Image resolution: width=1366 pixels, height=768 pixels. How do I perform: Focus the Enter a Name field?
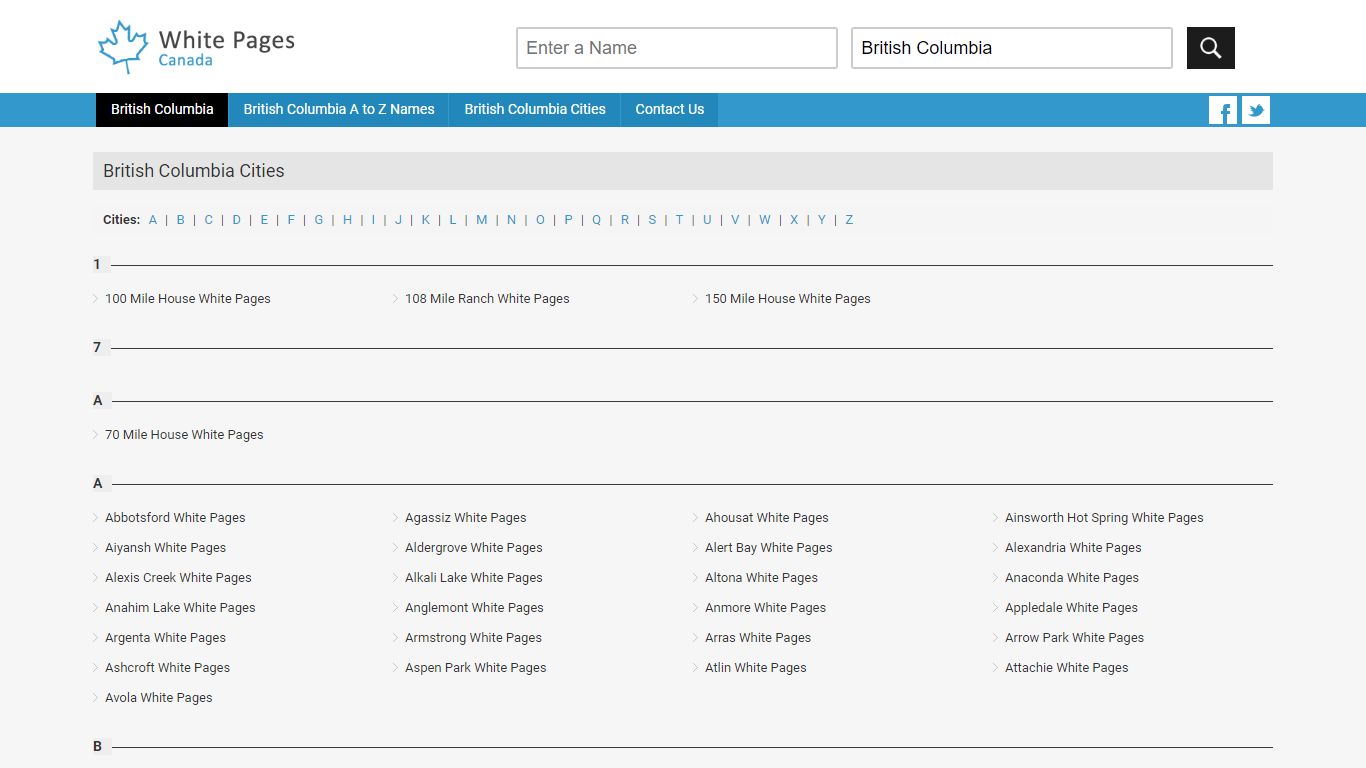(x=677, y=48)
